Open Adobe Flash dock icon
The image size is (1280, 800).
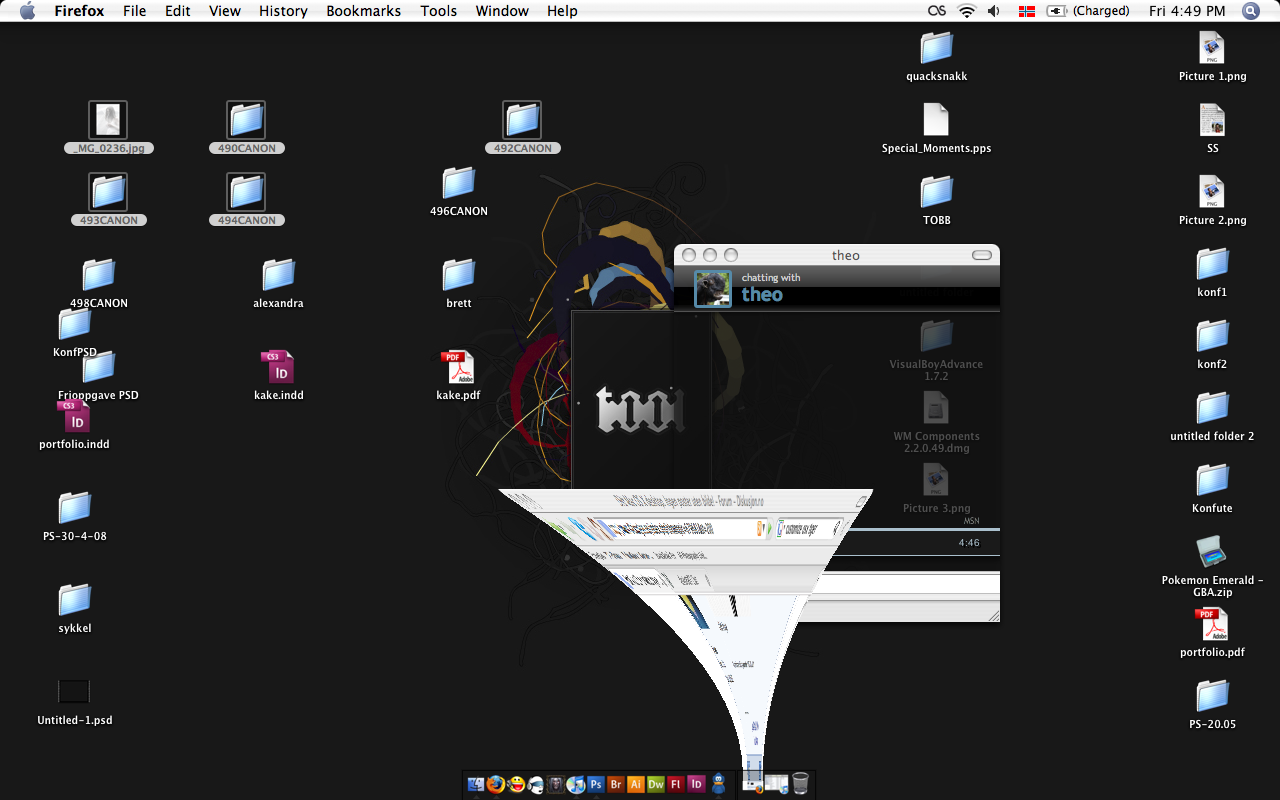pos(676,785)
